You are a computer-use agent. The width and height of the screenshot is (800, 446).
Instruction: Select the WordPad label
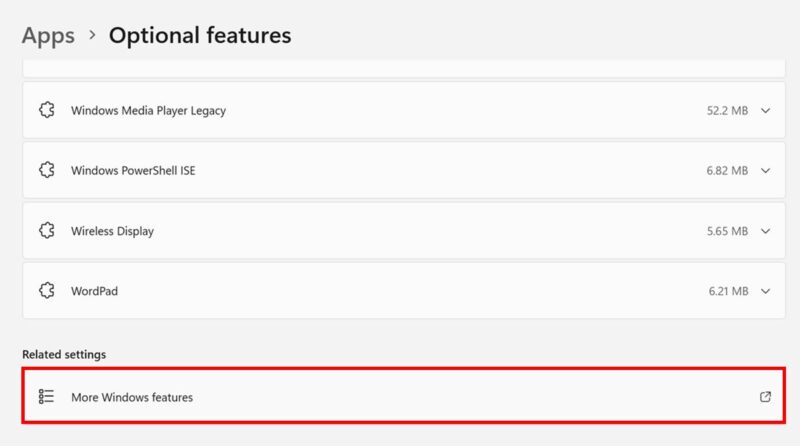point(94,291)
